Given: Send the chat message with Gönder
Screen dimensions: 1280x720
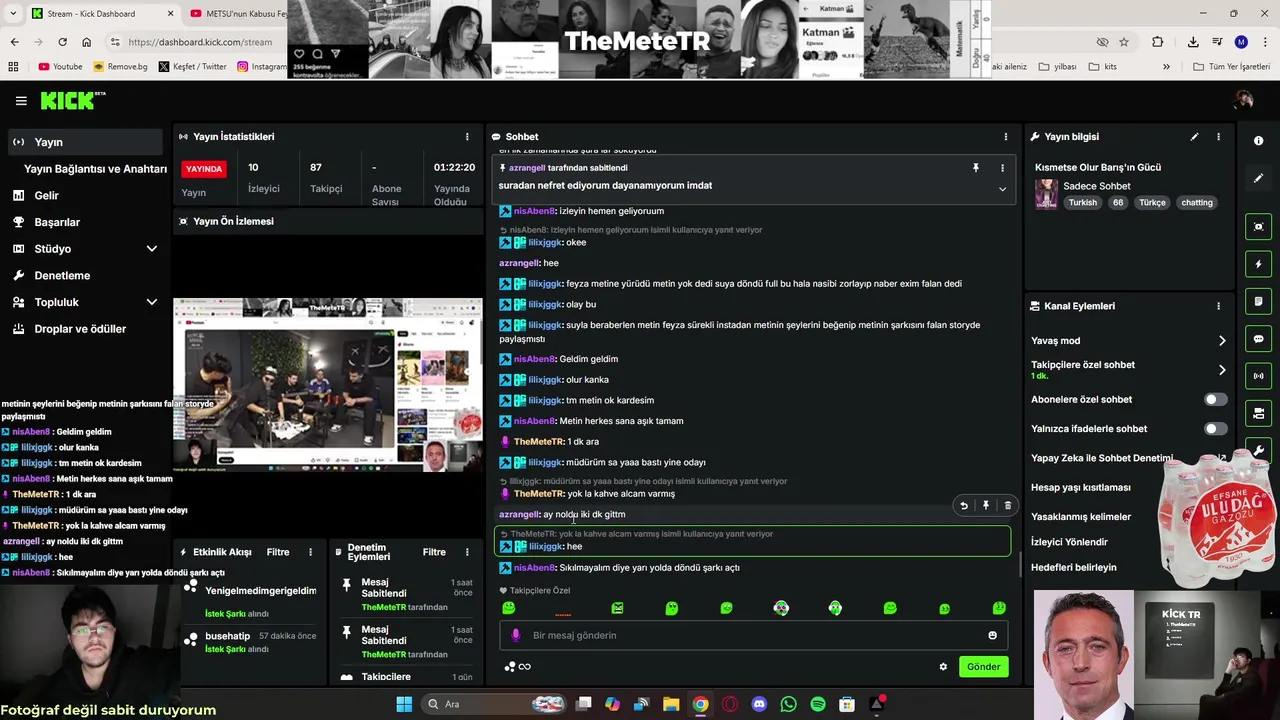Looking at the screenshot, I should pyautogui.click(x=983, y=667).
